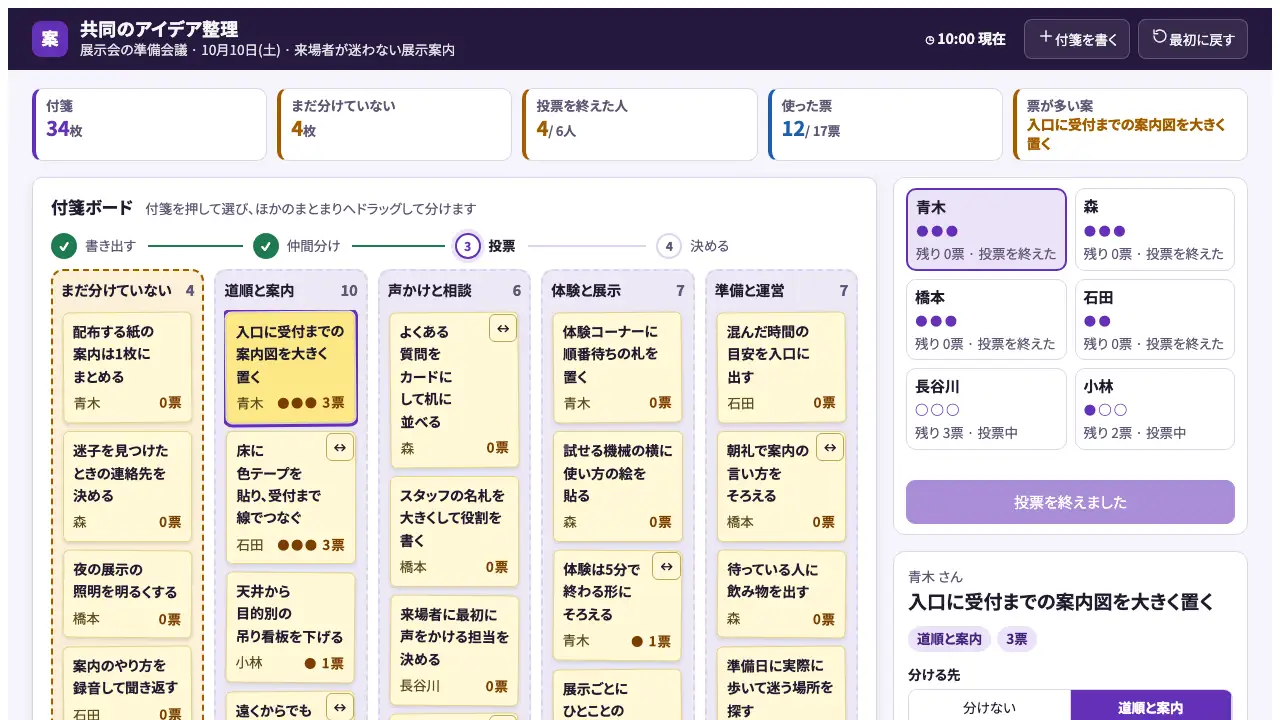Click the 付箋を書く button
Viewport: 1280px width, 720px height.
[x=1077, y=39]
